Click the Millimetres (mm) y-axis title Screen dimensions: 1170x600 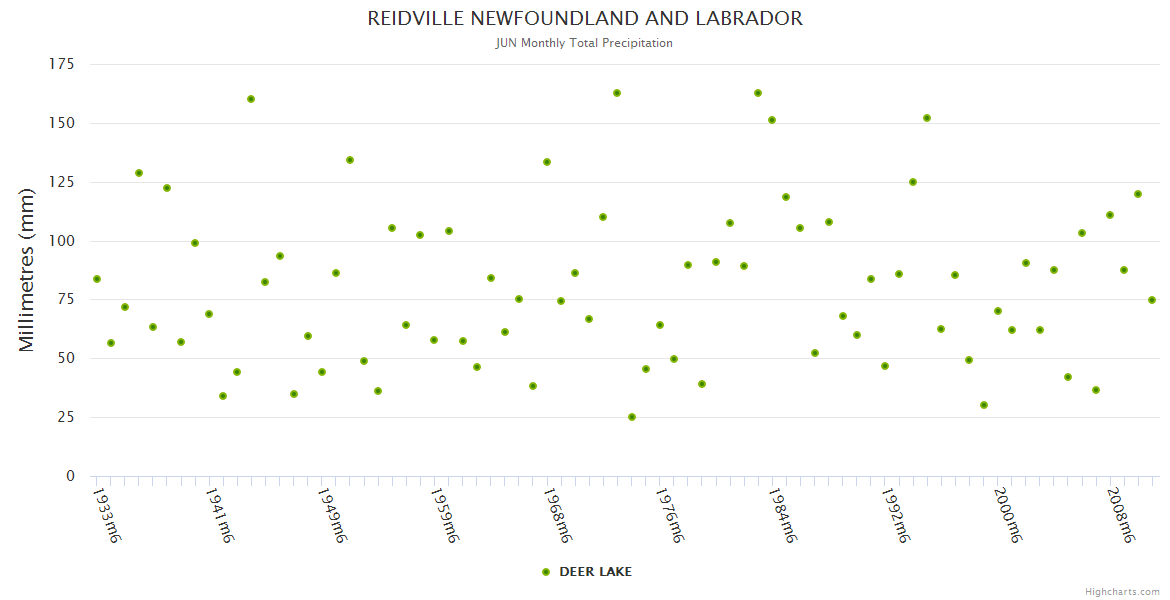(28, 270)
